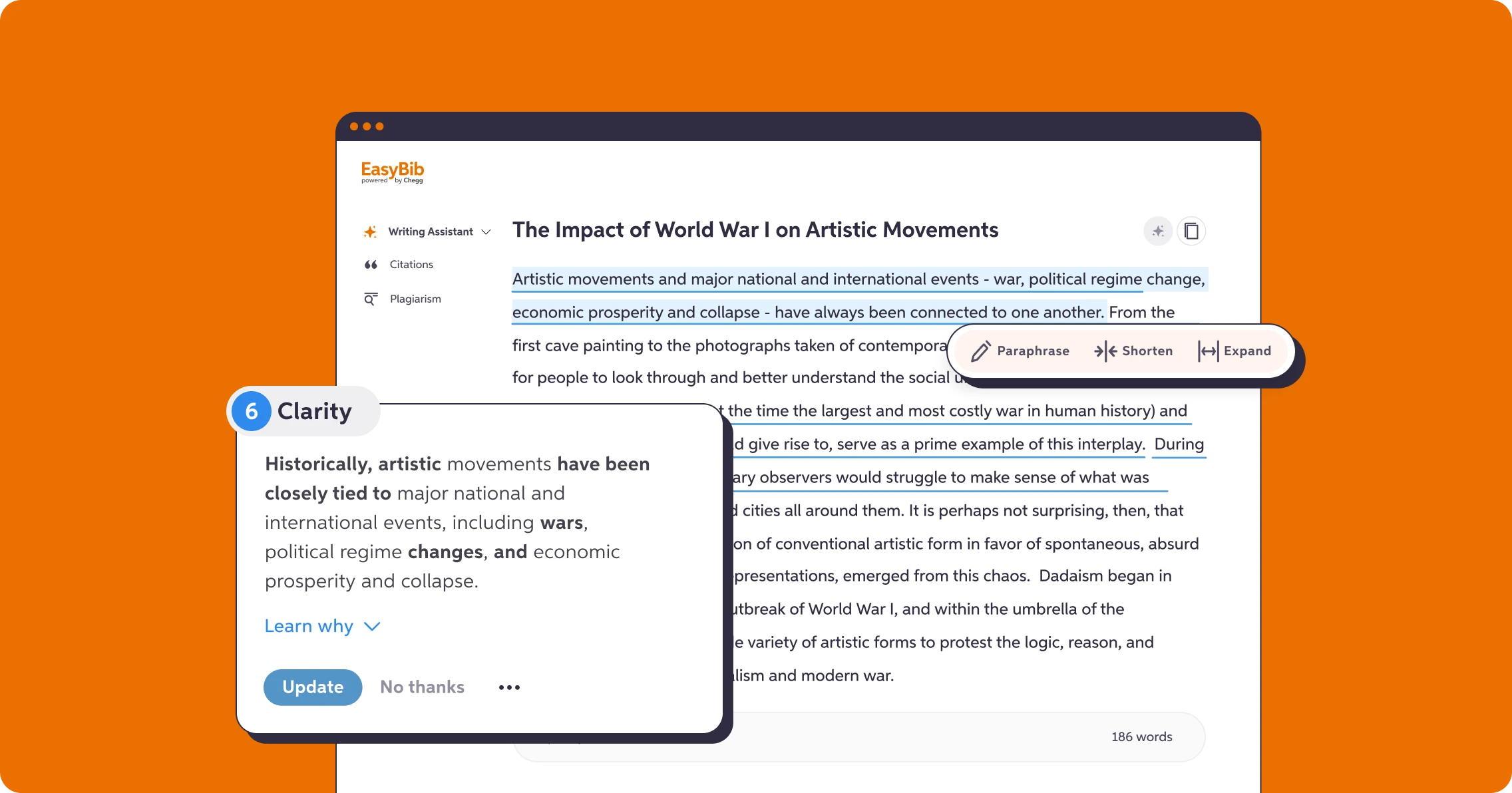The width and height of the screenshot is (1512, 793).
Task: Choose the Shorten option
Action: 1133,351
